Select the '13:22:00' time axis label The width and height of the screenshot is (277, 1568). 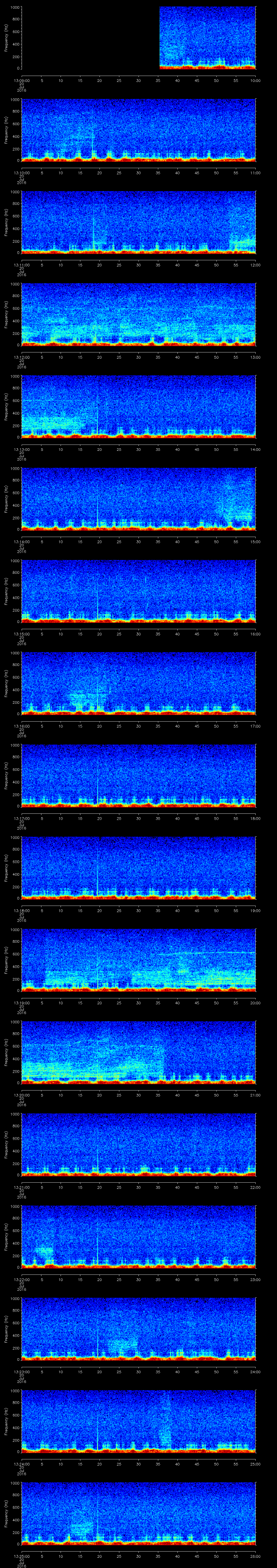tap(21, 1279)
